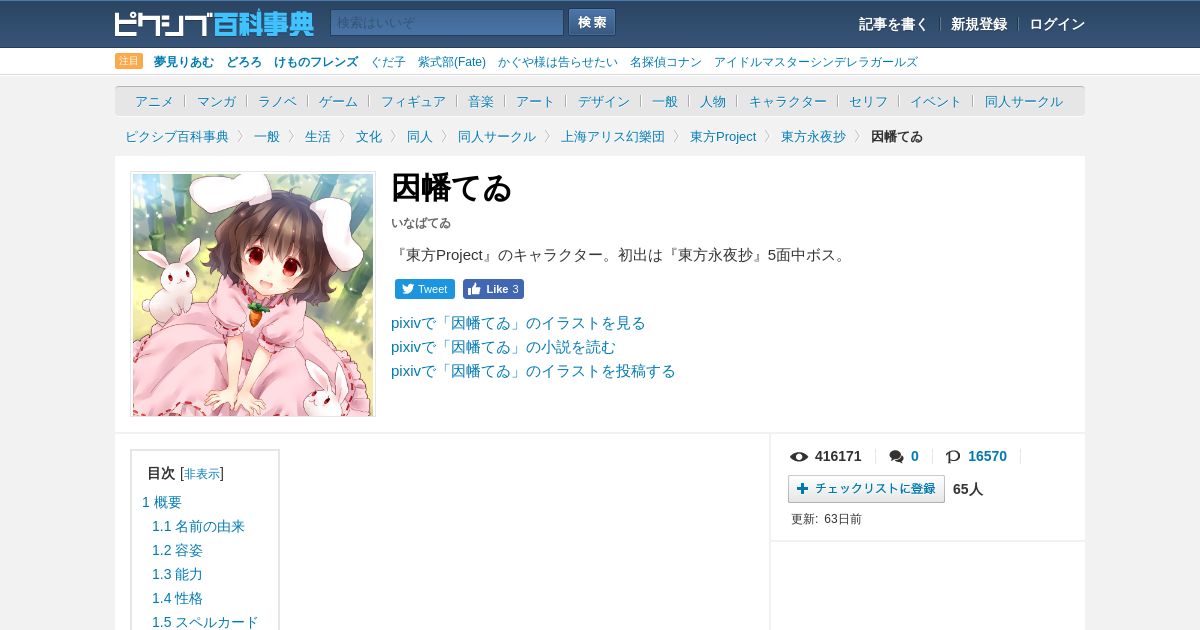1200x630 pixels.
Task: Click the eye view-count icon
Action: pyautogui.click(x=799, y=457)
